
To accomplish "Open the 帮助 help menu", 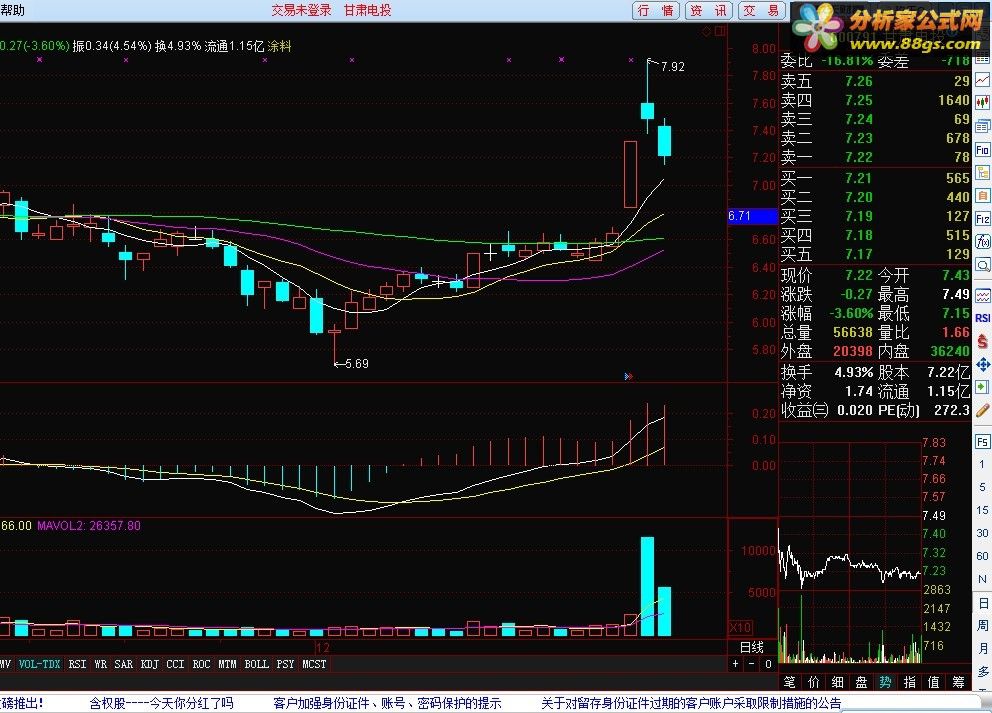I will click(13, 10).
